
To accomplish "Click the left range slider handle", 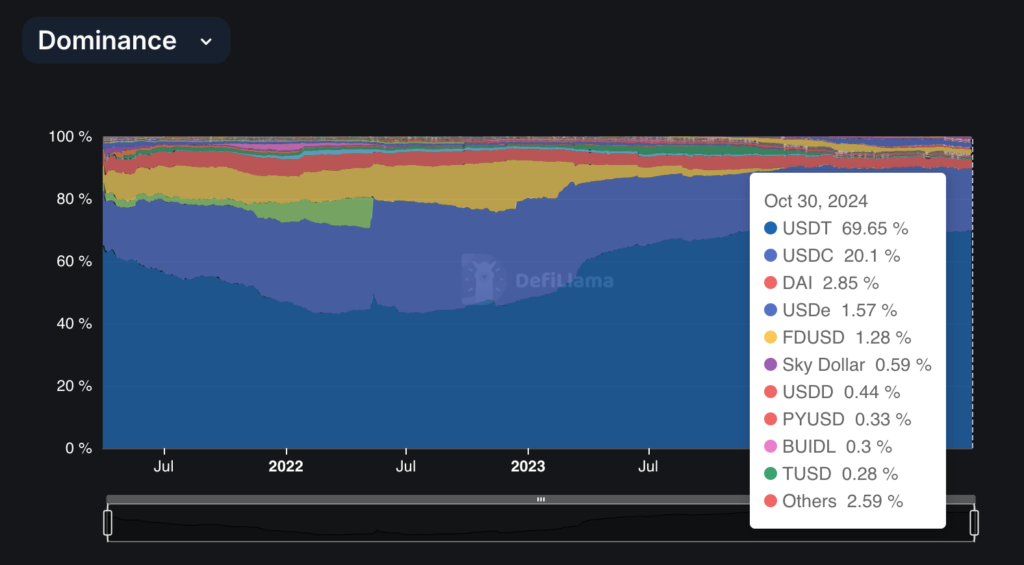I will tap(108, 522).
